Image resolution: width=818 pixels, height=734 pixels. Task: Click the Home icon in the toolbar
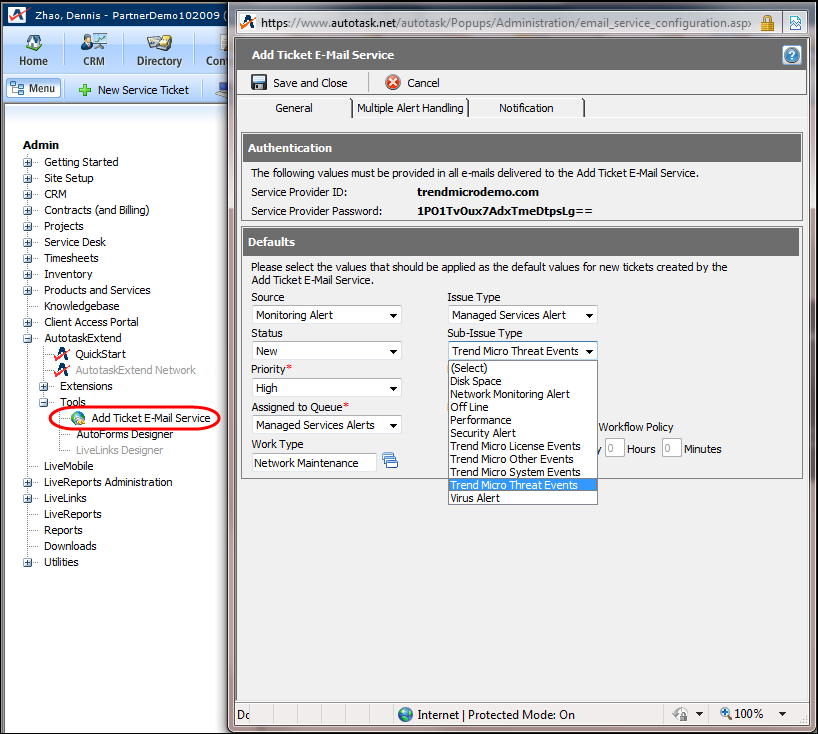[33, 43]
